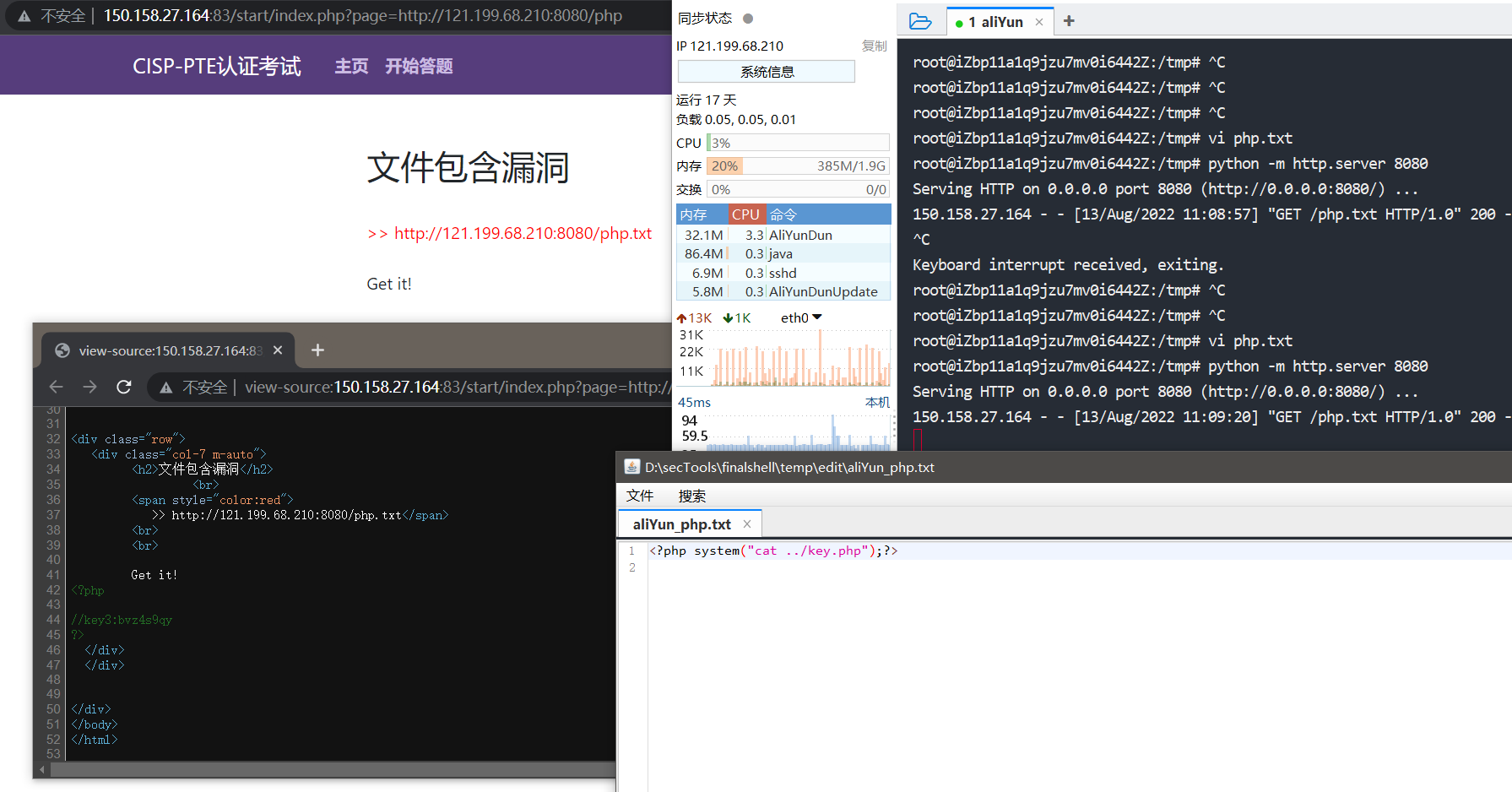Click the view-source window address field
Image resolution: width=1512 pixels, height=792 pixels.
456,387
